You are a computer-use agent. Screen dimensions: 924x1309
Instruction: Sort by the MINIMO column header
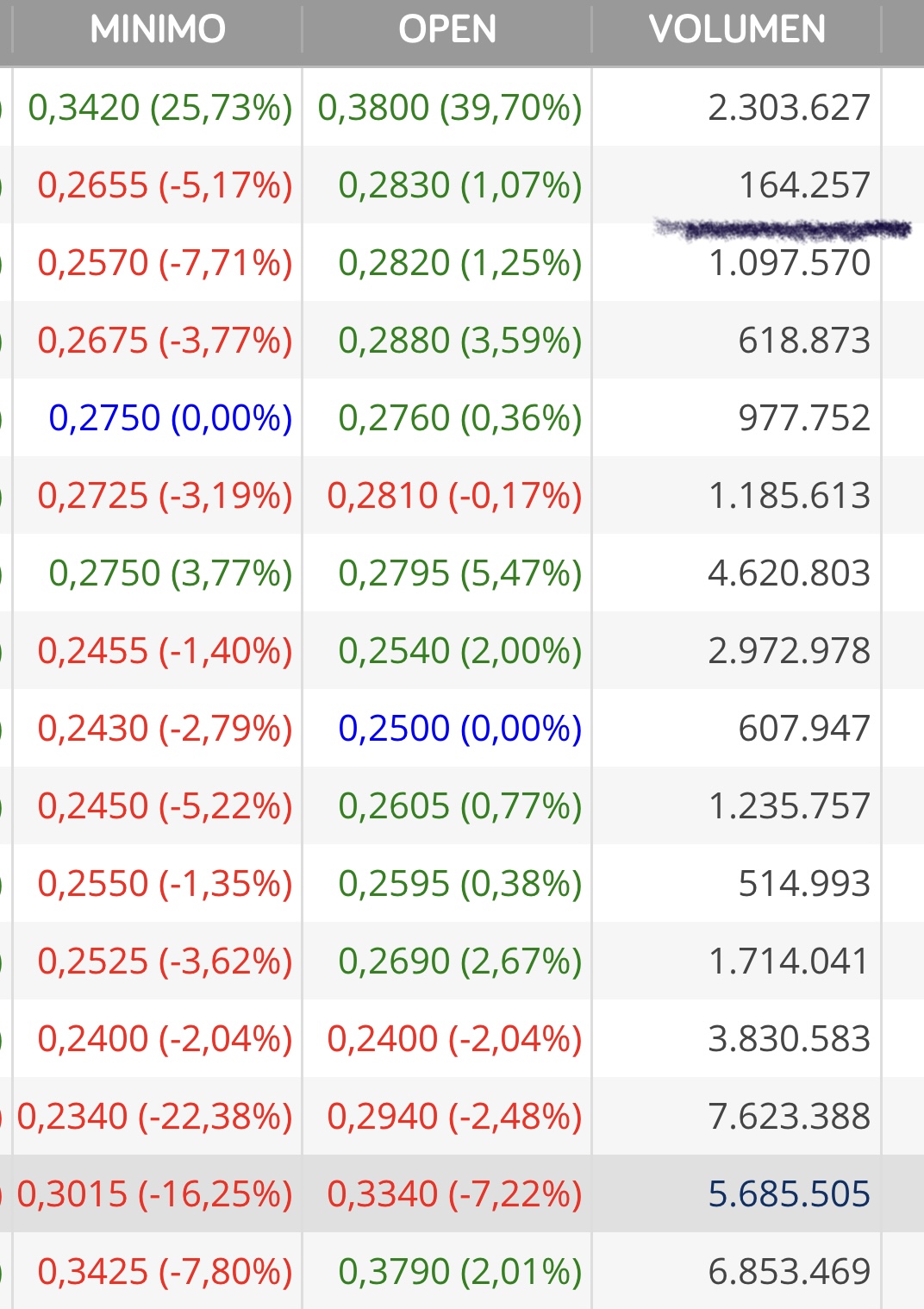[x=158, y=29]
